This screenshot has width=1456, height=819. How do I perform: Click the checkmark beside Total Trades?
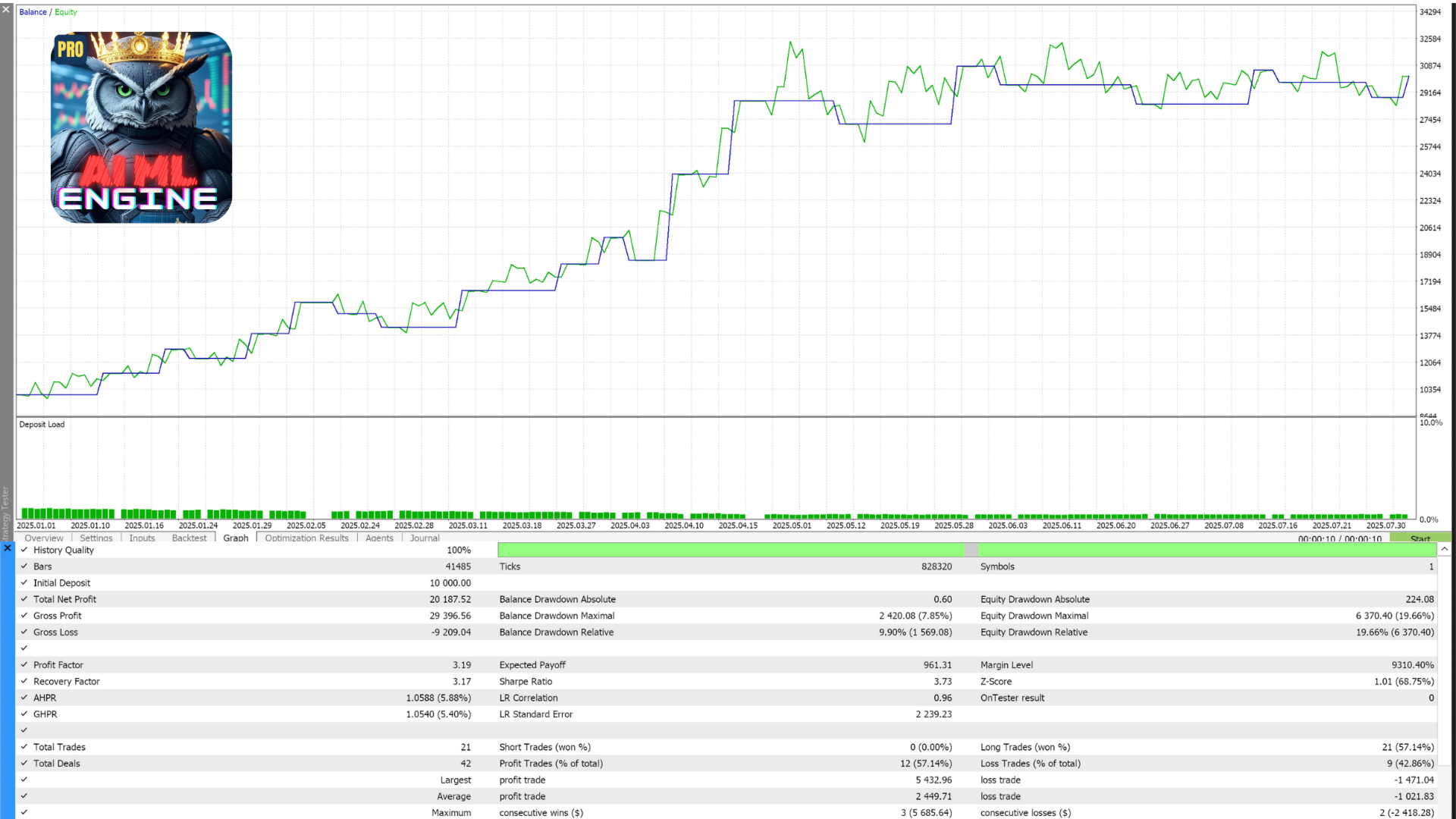[x=24, y=747]
